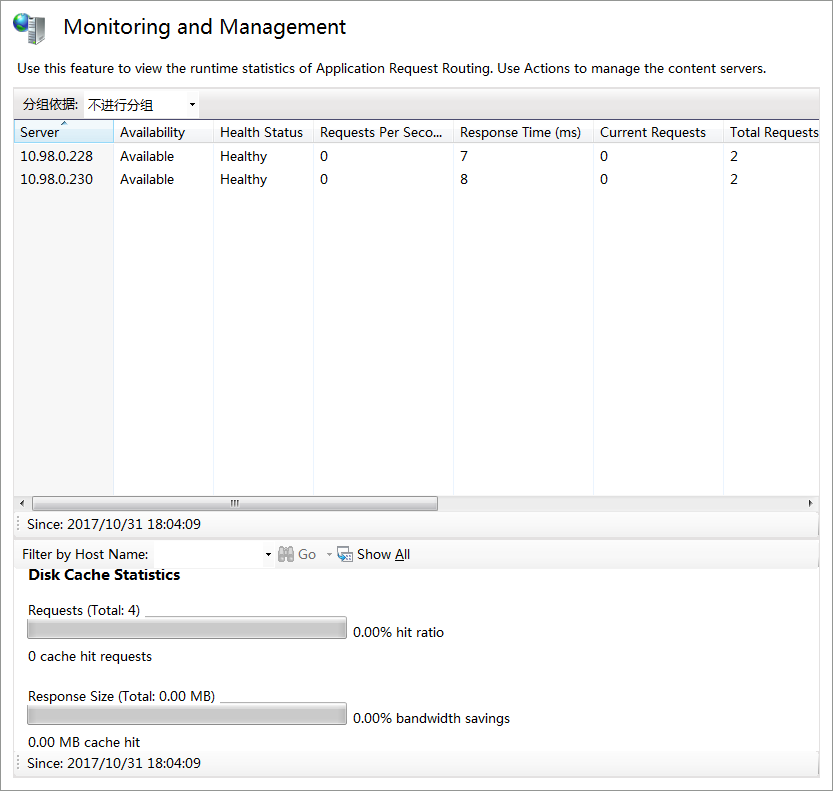Click the Response Size bandwidth savings bar
The width and height of the screenshot is (833, 791).
tap(187, 713)
